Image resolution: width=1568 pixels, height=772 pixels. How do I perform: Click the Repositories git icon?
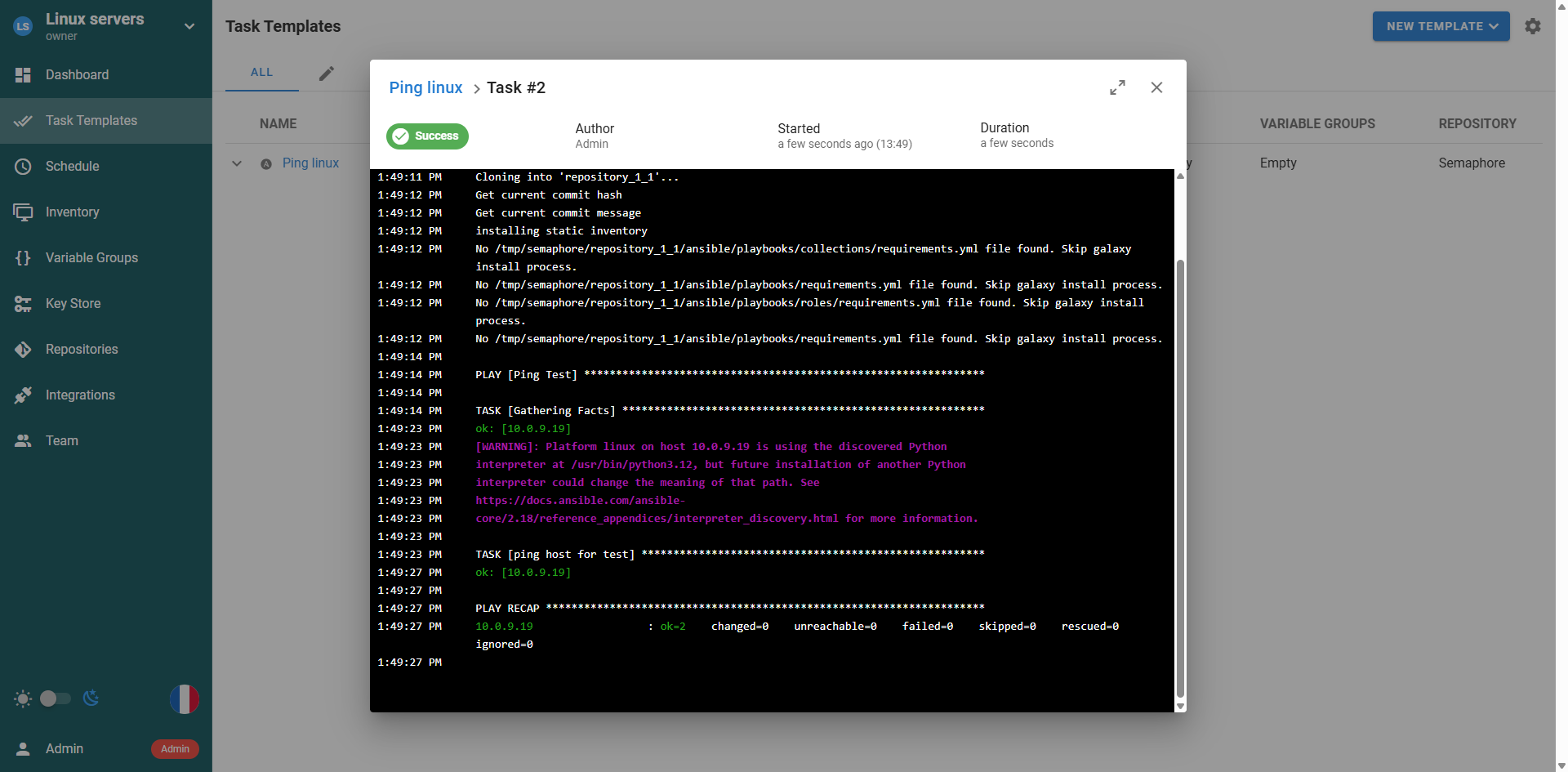pos(23,350)
